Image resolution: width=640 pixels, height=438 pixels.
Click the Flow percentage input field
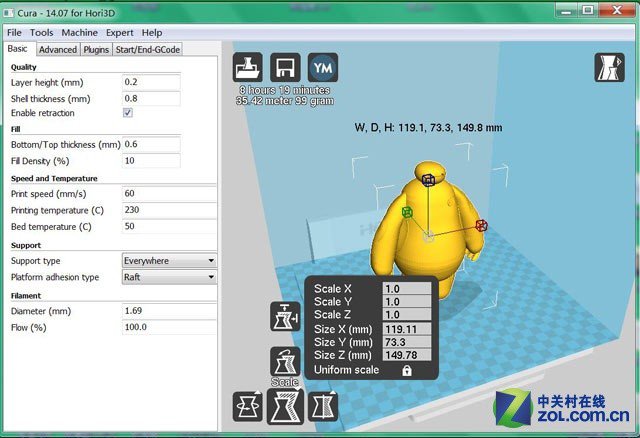click(x=169, y=327)
